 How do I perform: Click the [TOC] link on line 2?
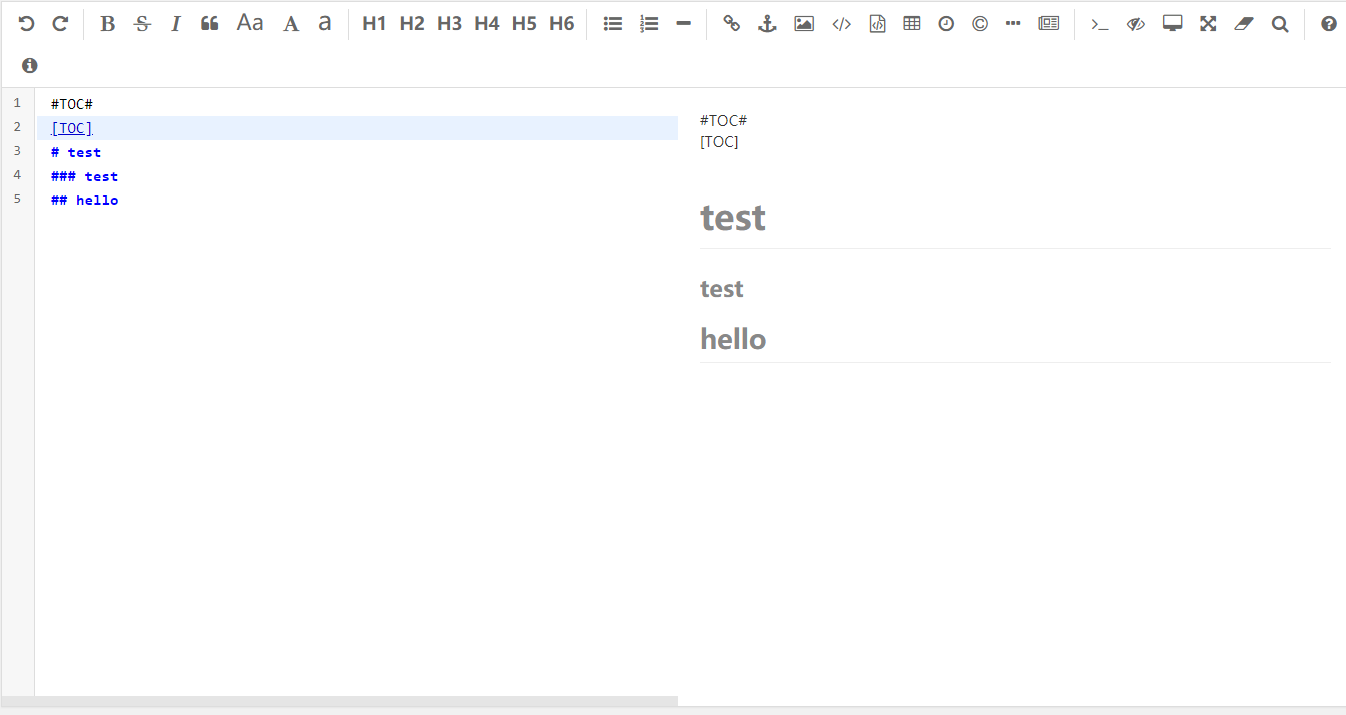point(70,127)
